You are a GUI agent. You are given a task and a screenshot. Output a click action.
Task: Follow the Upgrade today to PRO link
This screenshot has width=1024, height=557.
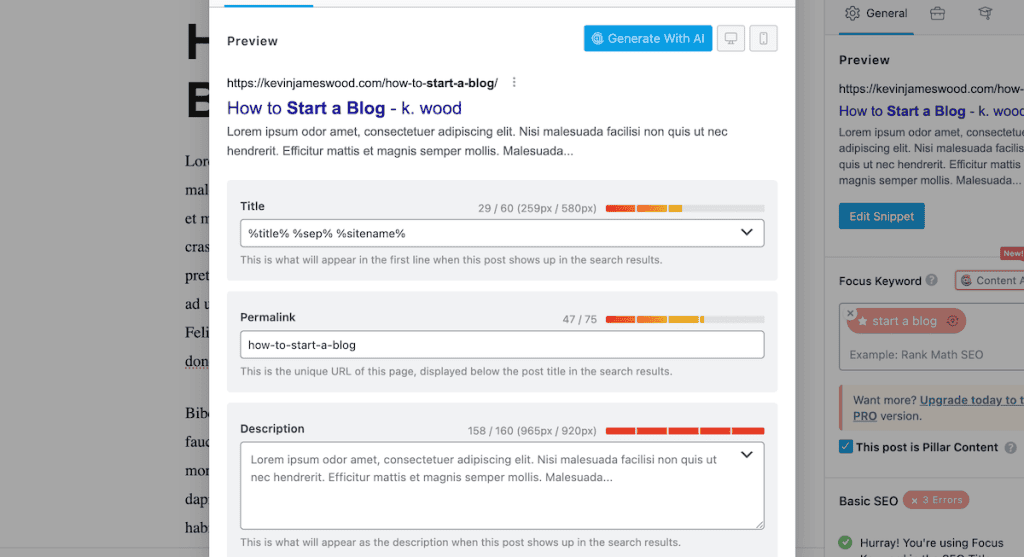(x=940, y=407)
